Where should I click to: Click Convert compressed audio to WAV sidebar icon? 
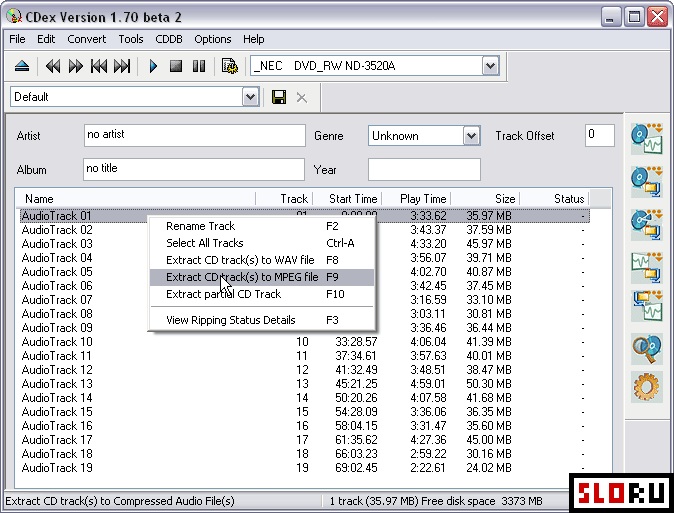pos(646,306)
